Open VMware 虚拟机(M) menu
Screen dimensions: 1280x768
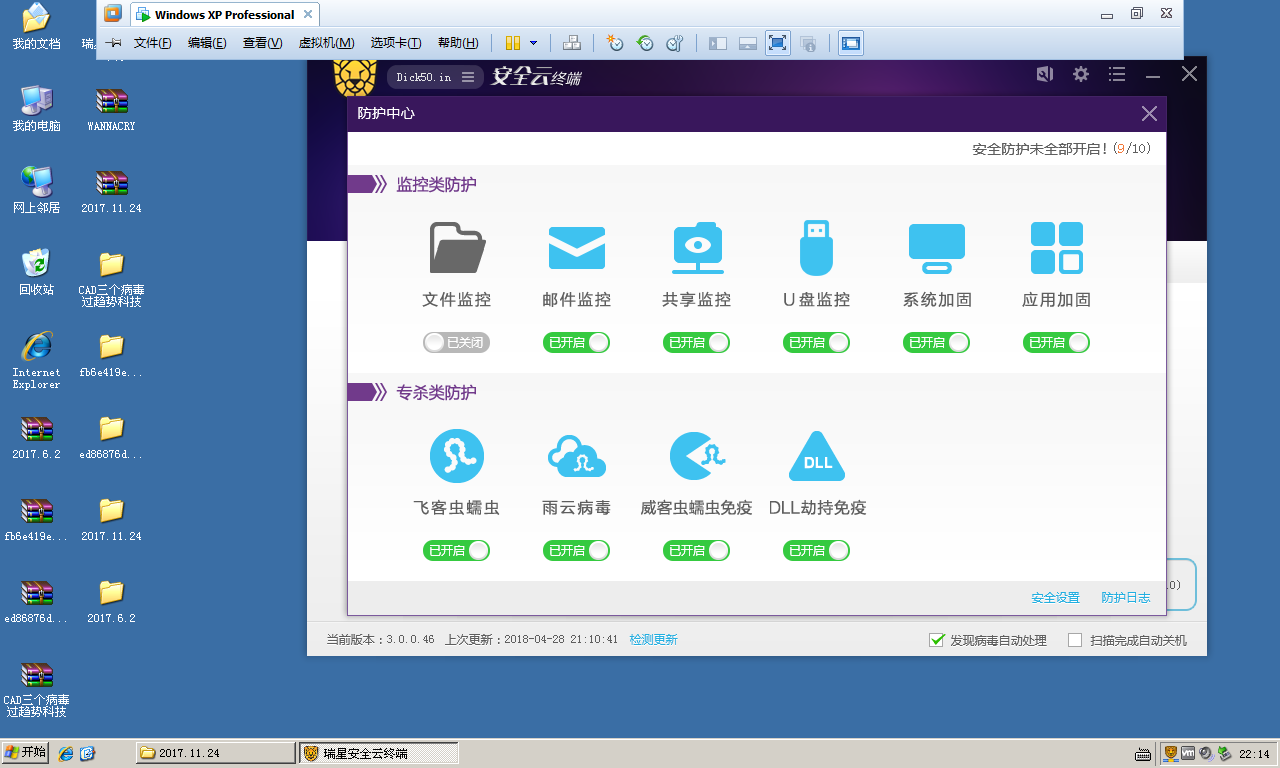pyautogui.click(x=327, y=43)
